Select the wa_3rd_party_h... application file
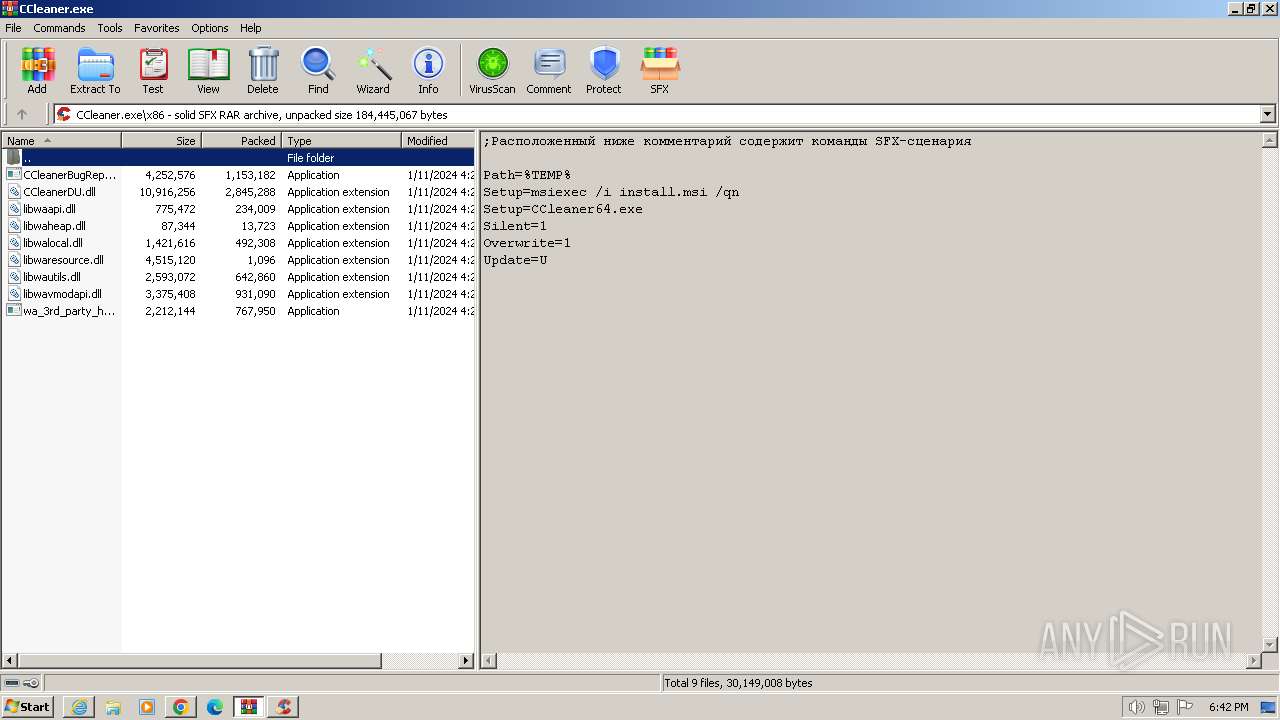Viewport: 1280px width, 720px height. [238, 311]
